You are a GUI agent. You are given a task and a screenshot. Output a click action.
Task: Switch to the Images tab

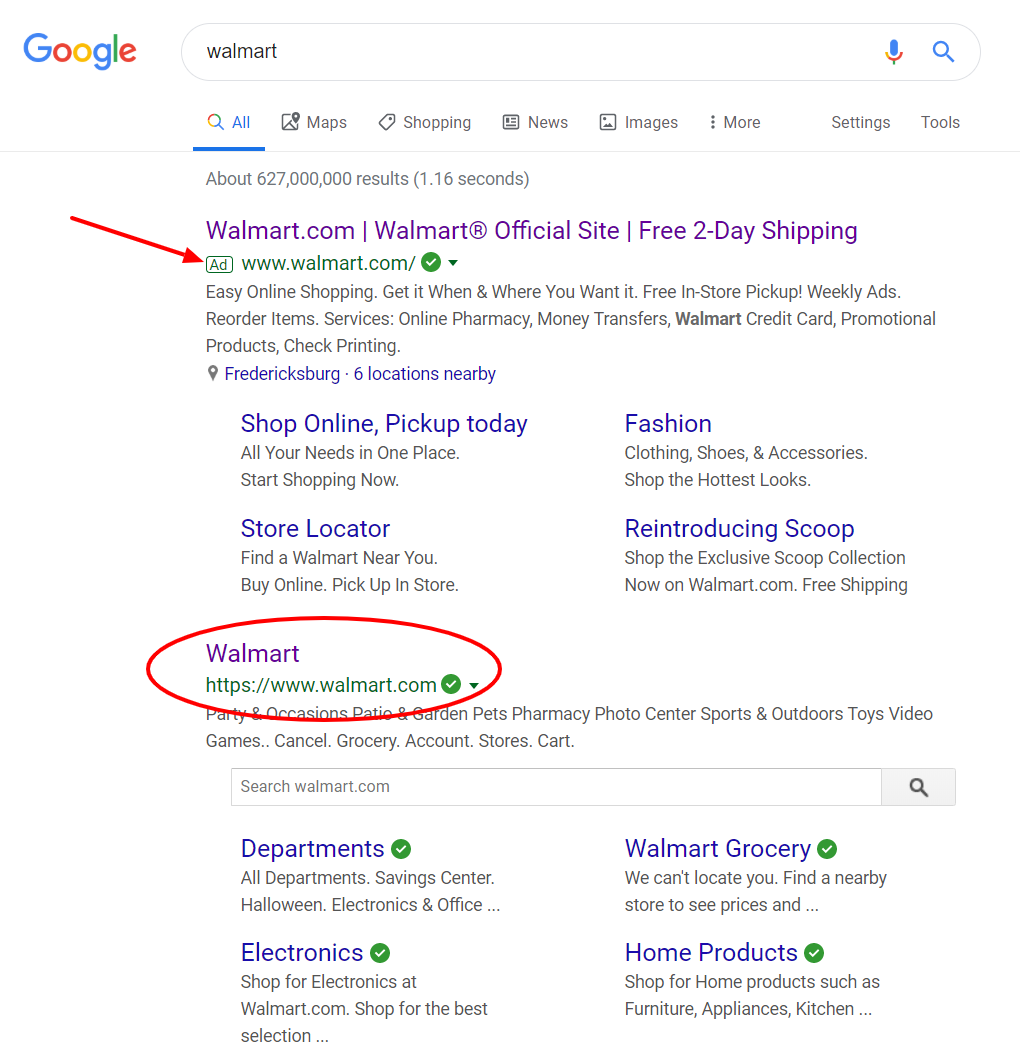(639, 123)
